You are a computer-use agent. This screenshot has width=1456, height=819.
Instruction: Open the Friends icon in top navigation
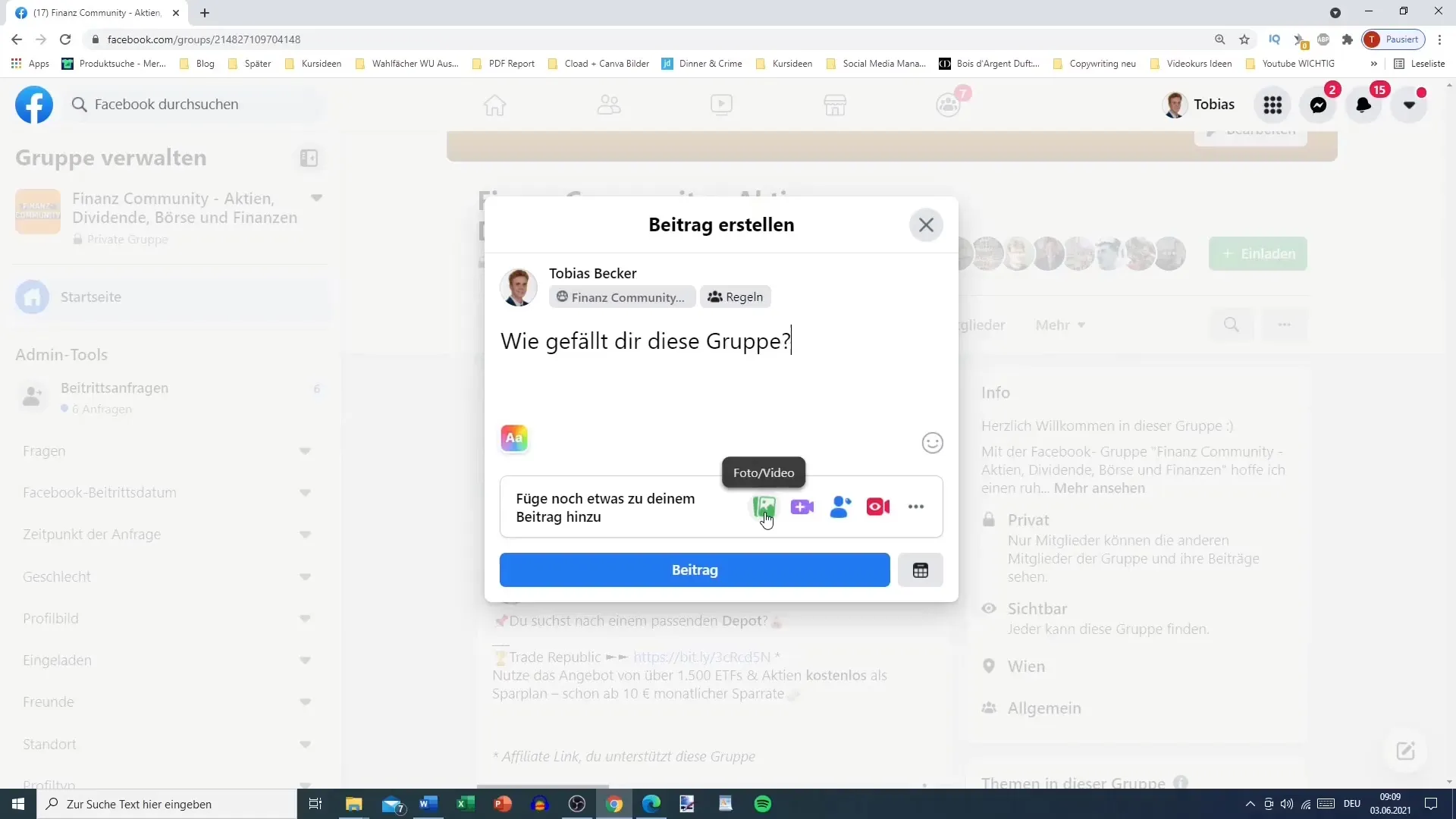tap(608, 105)
